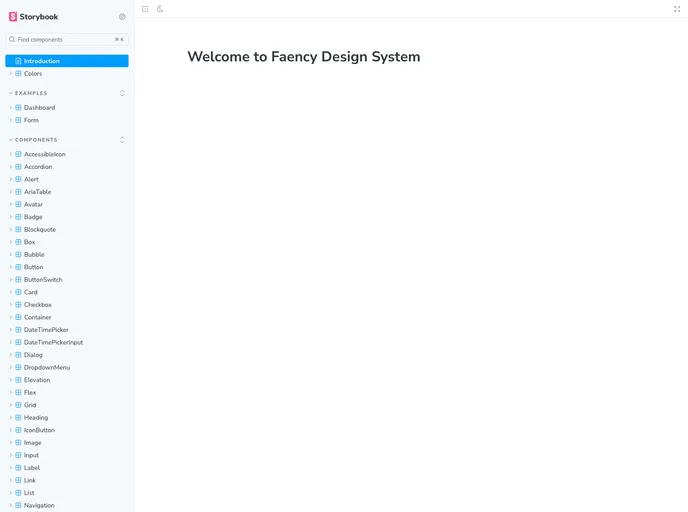Screen dimensions: 688x512
Task: Click the DateTimePicker component grid icon
Action: pyautogui.click(x=18, y=330)
